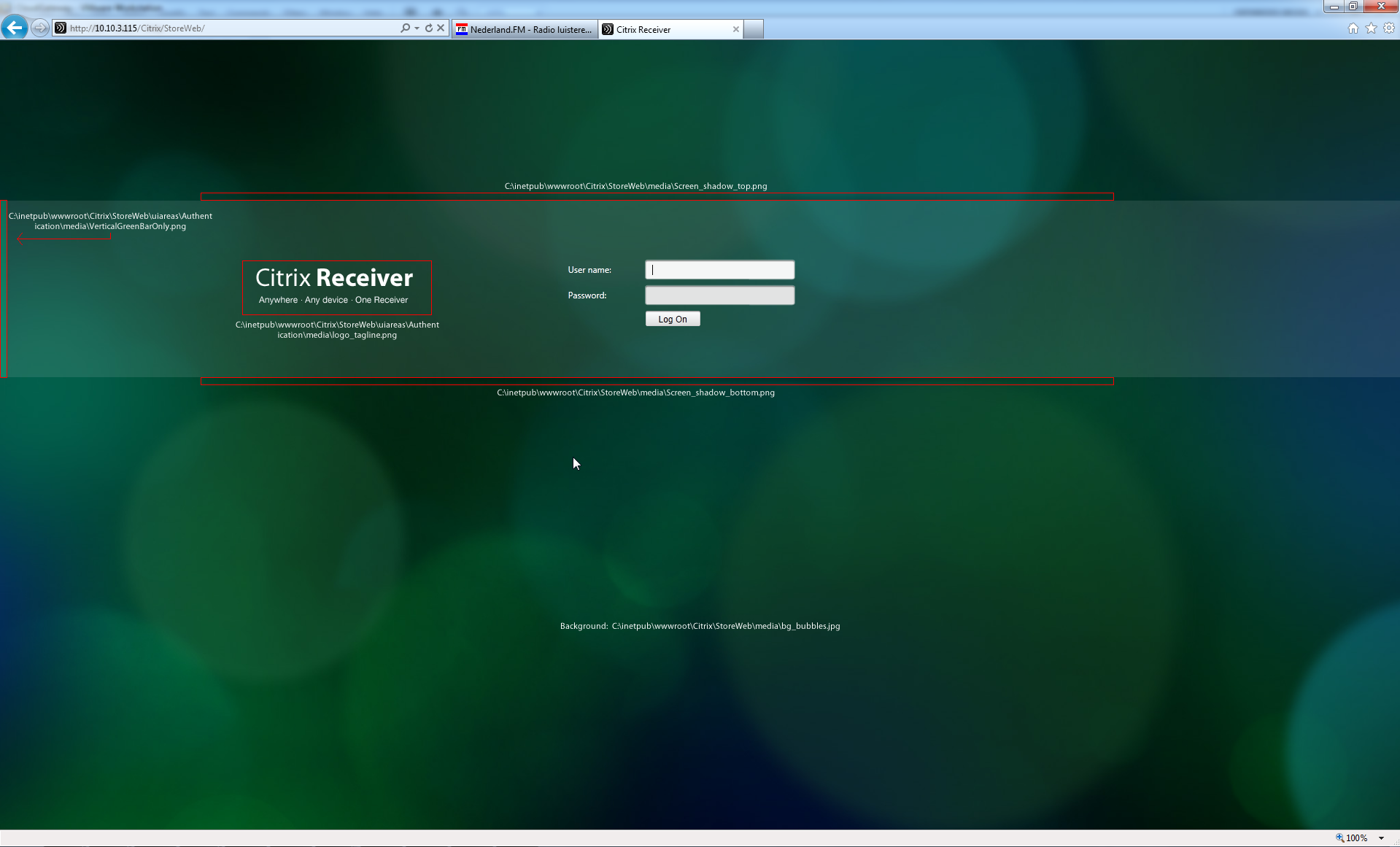Image resolution: width=1400 pixels, height=847 pixels.
Task: Focus the Password field
Action: tap(720, 295)
